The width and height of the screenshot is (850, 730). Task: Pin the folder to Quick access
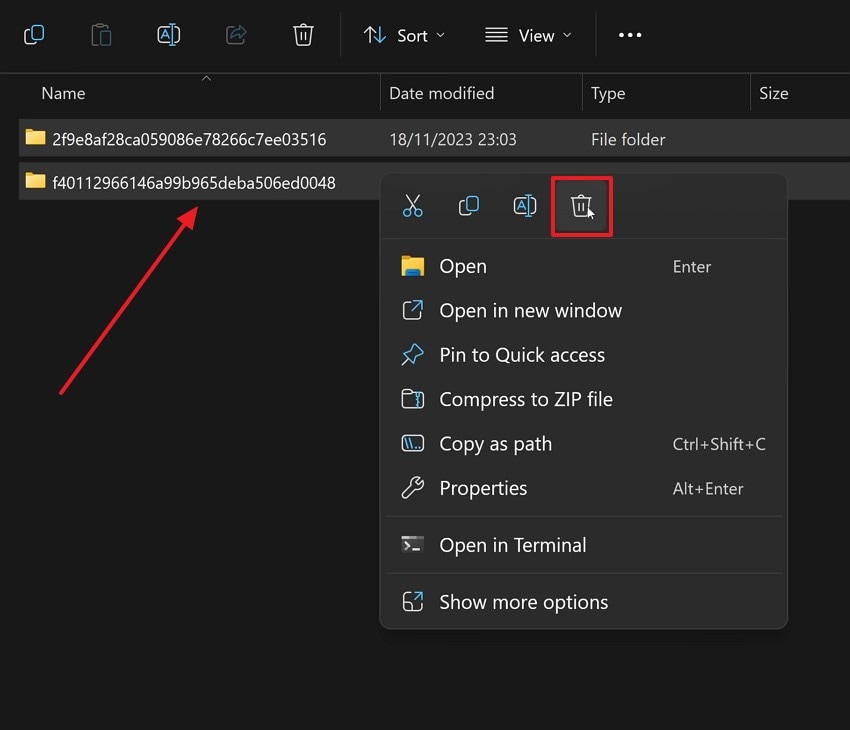(x=522, y=355)
